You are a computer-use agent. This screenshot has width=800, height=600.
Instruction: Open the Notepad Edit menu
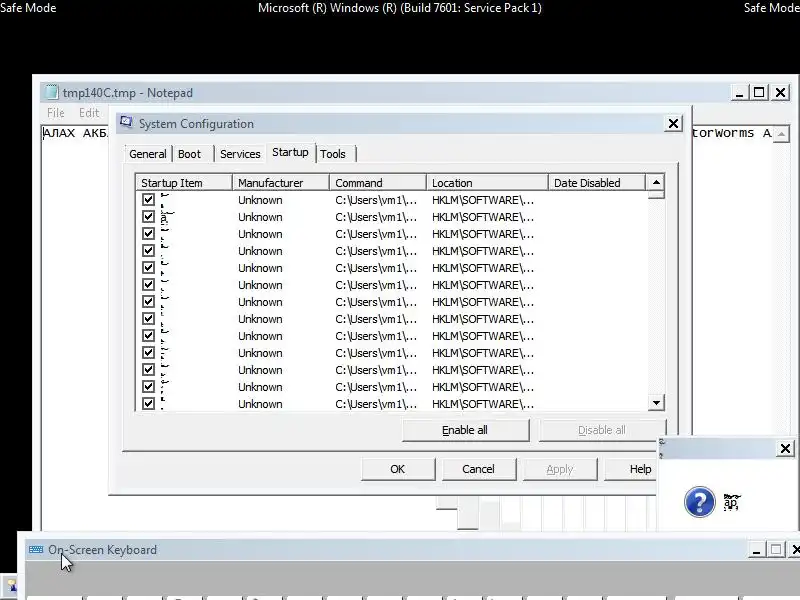89,112
